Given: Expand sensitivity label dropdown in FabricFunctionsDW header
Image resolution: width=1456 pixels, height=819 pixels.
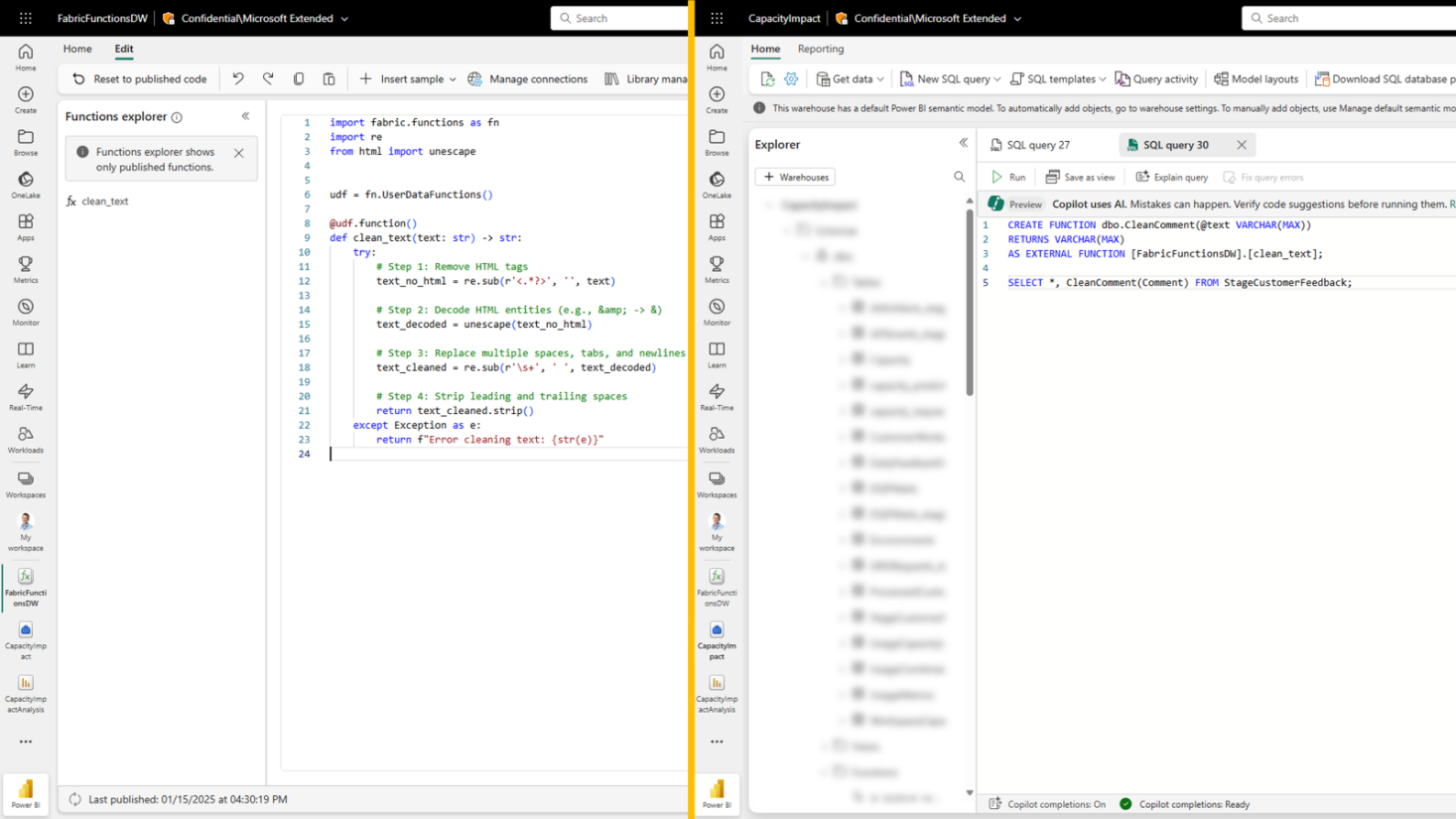Looking at the screenshot, I should tap(345, 19).
